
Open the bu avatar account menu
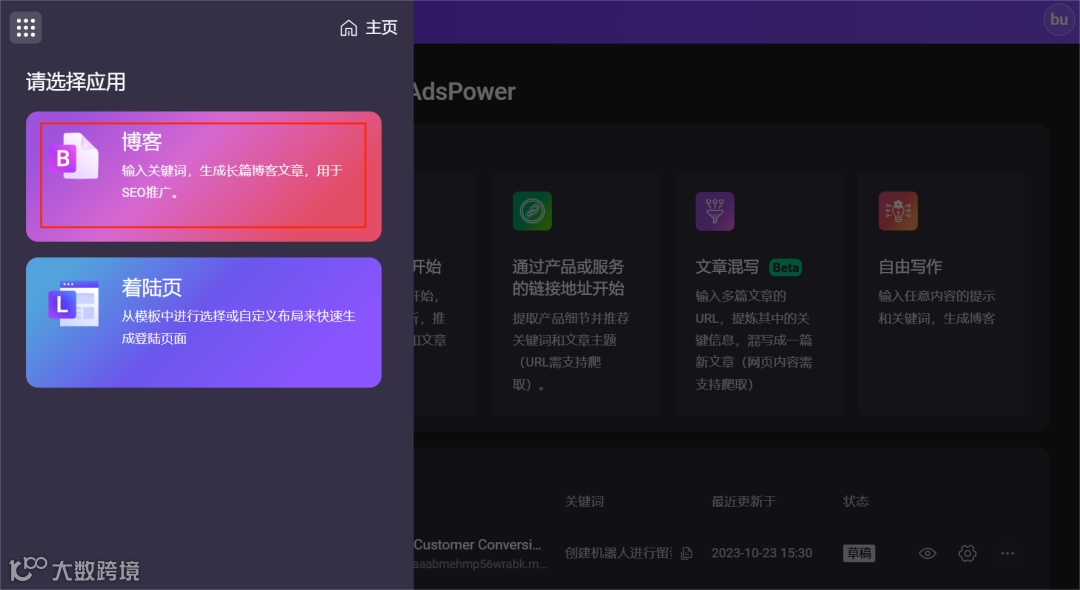click(x=1058, y=19)
